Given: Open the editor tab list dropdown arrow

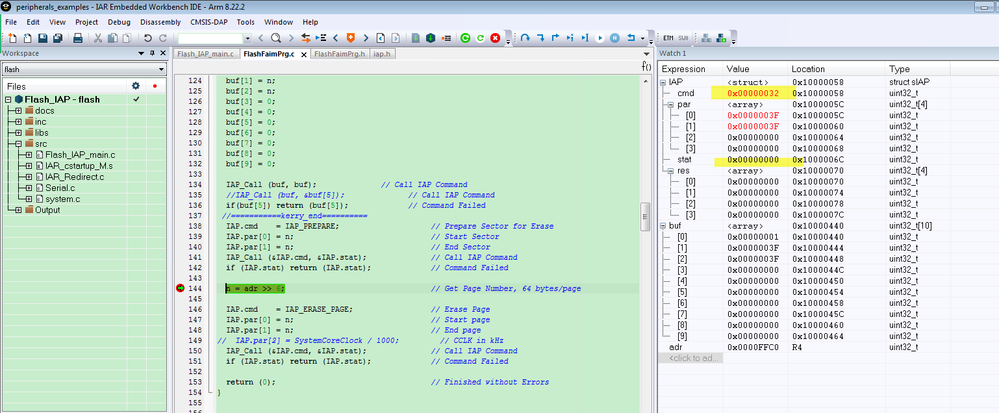Looking at the screenshot, I should point(645,55).
